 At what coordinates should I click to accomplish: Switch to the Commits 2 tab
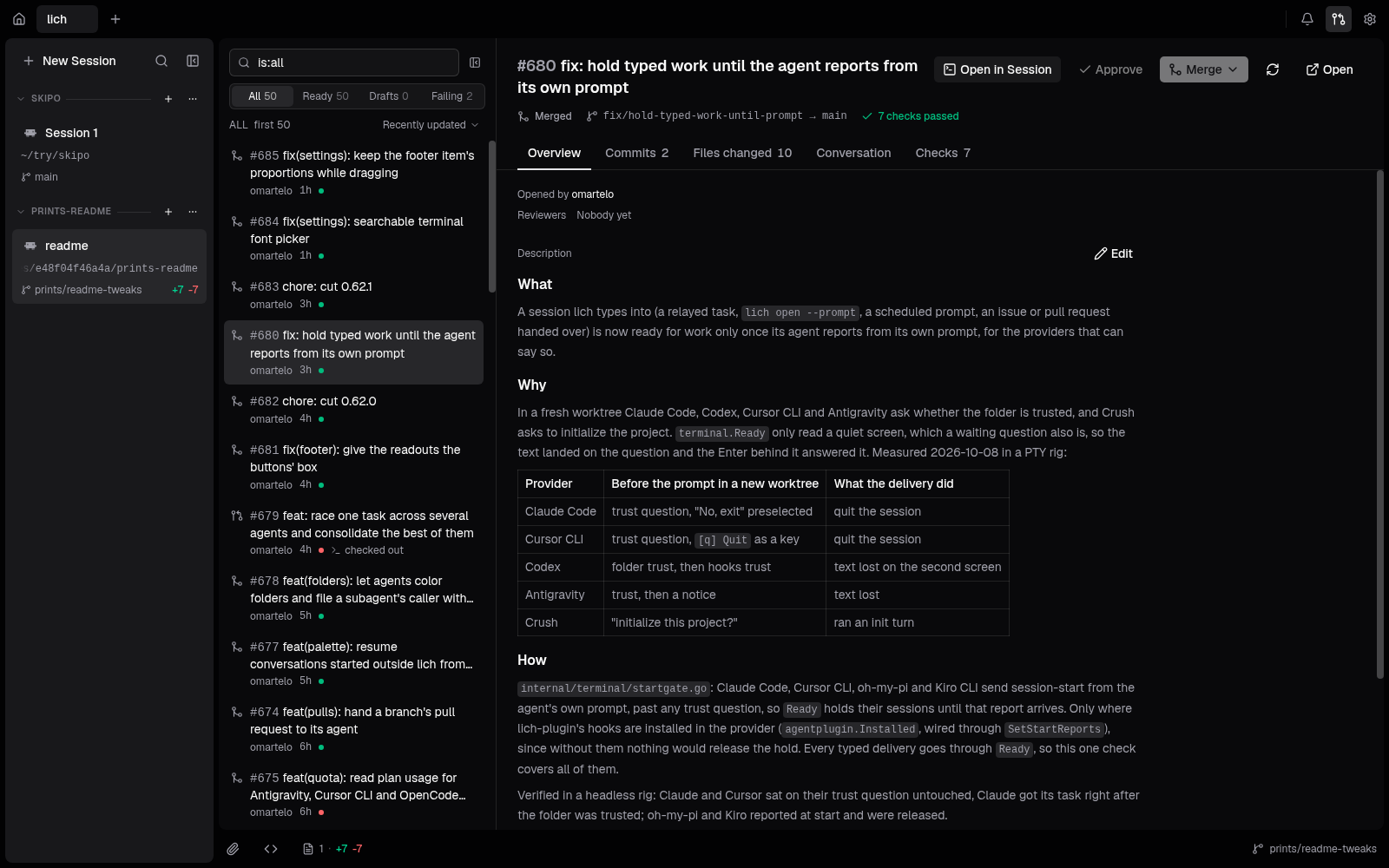point(636,153)
